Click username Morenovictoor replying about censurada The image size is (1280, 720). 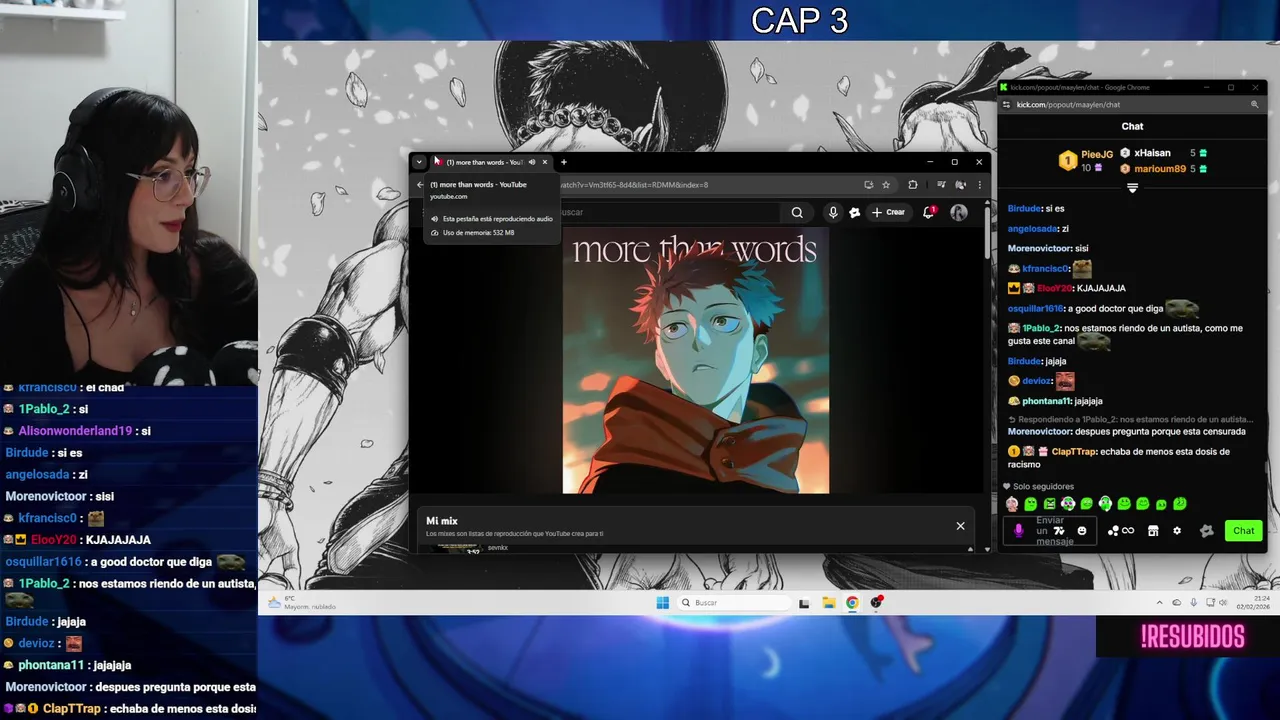(1040, 432)
